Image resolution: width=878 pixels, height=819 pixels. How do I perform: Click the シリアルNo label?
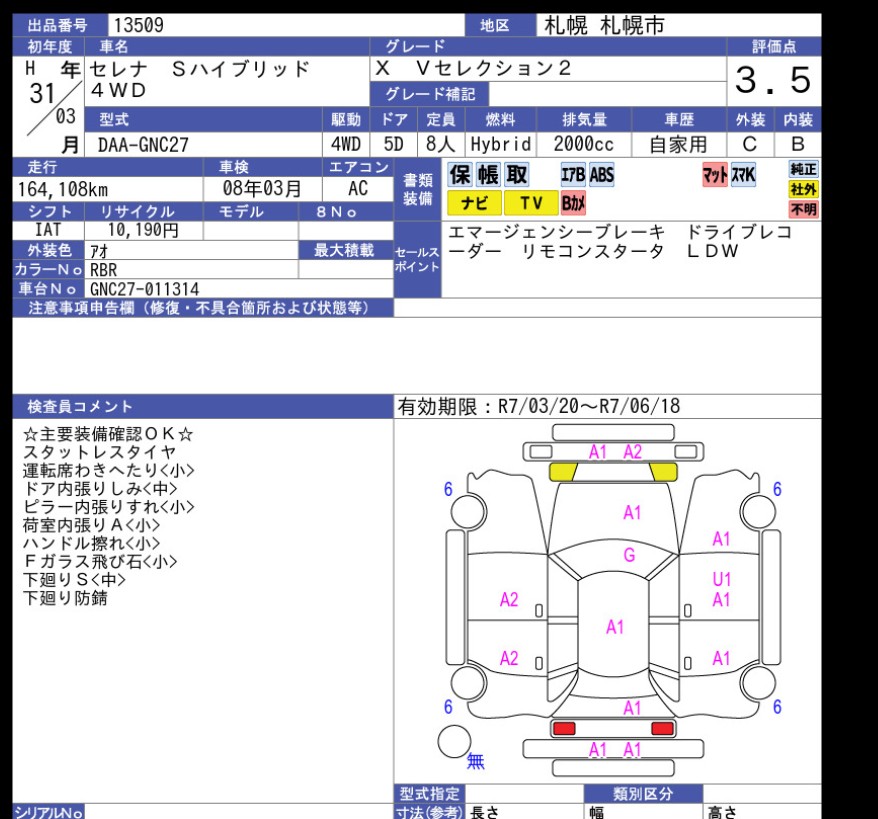pyautogui.click(x=49, y=812)
